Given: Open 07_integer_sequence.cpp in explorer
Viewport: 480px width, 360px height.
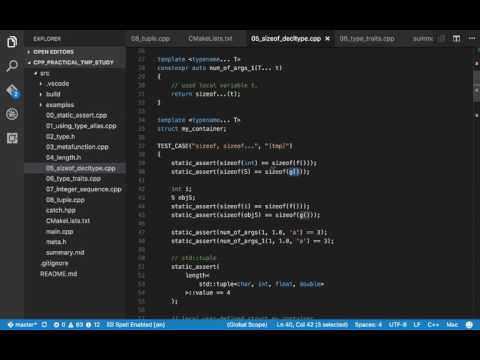Looking at the screenshot, I should click(84, 189).
